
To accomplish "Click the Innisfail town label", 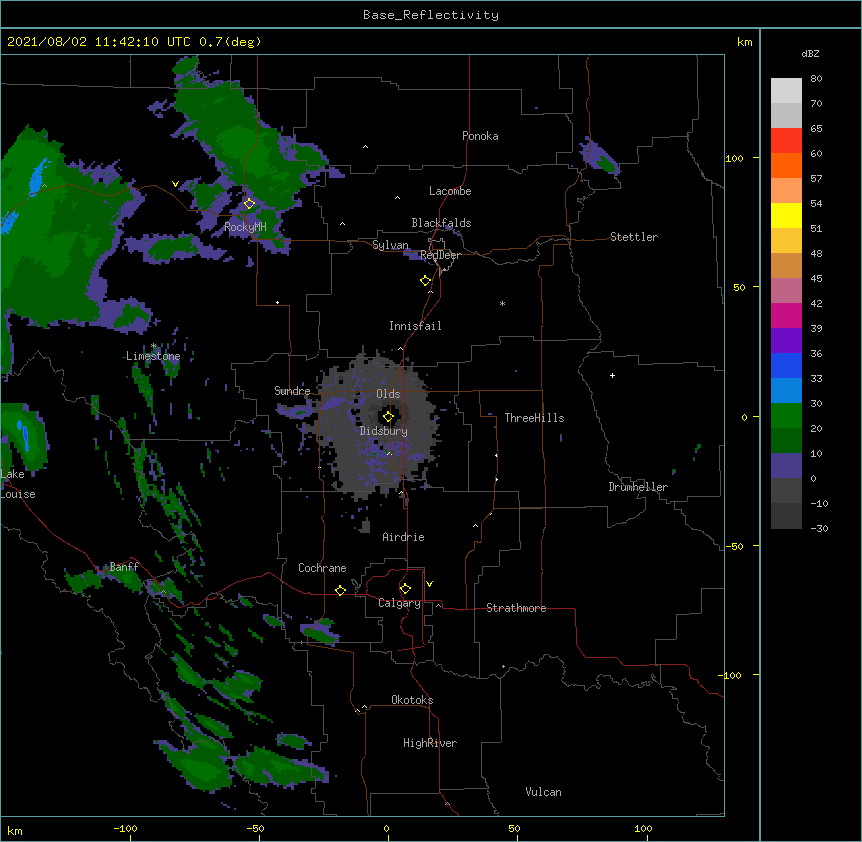I will point(415,326).
